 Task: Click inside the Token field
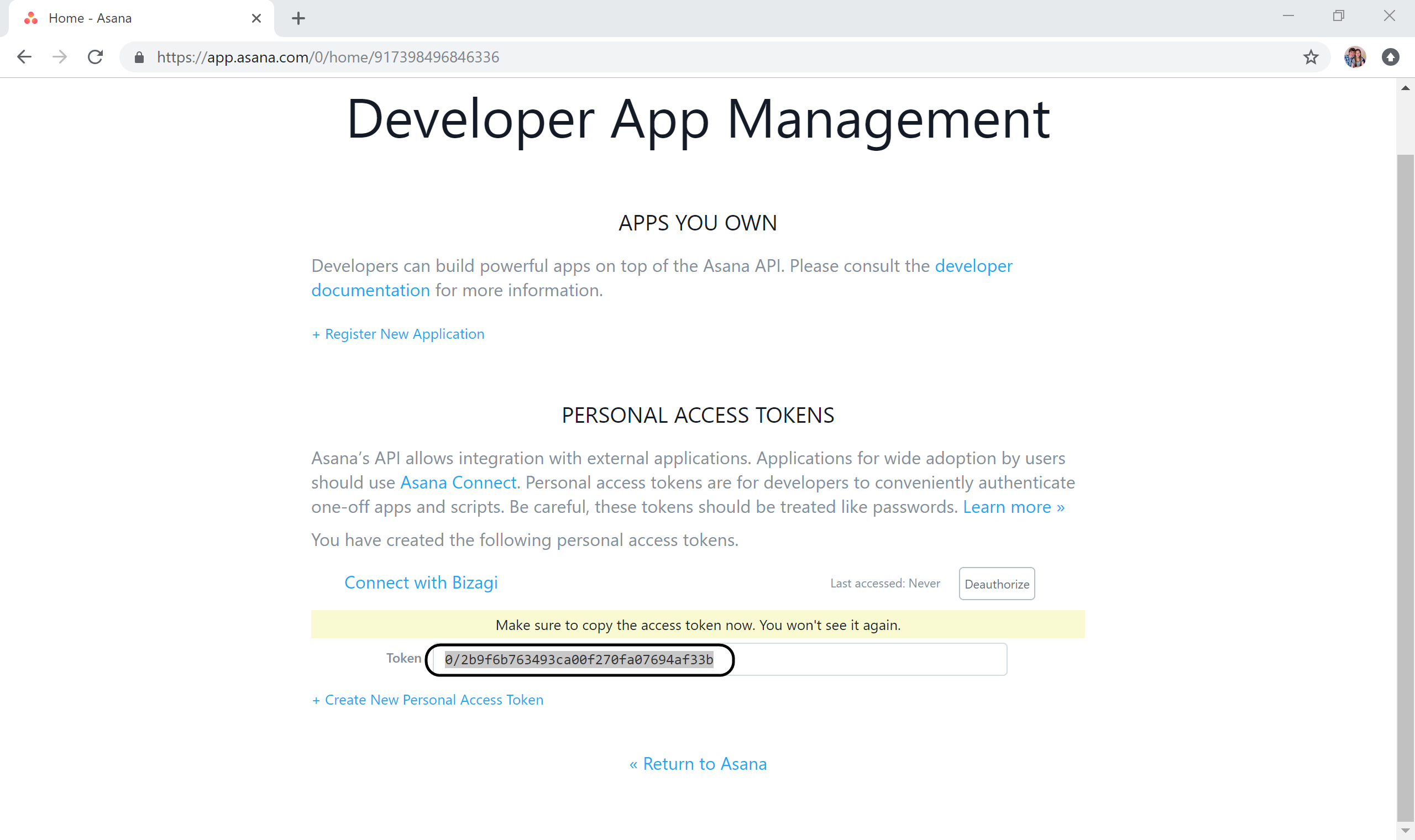pos(720,659)
